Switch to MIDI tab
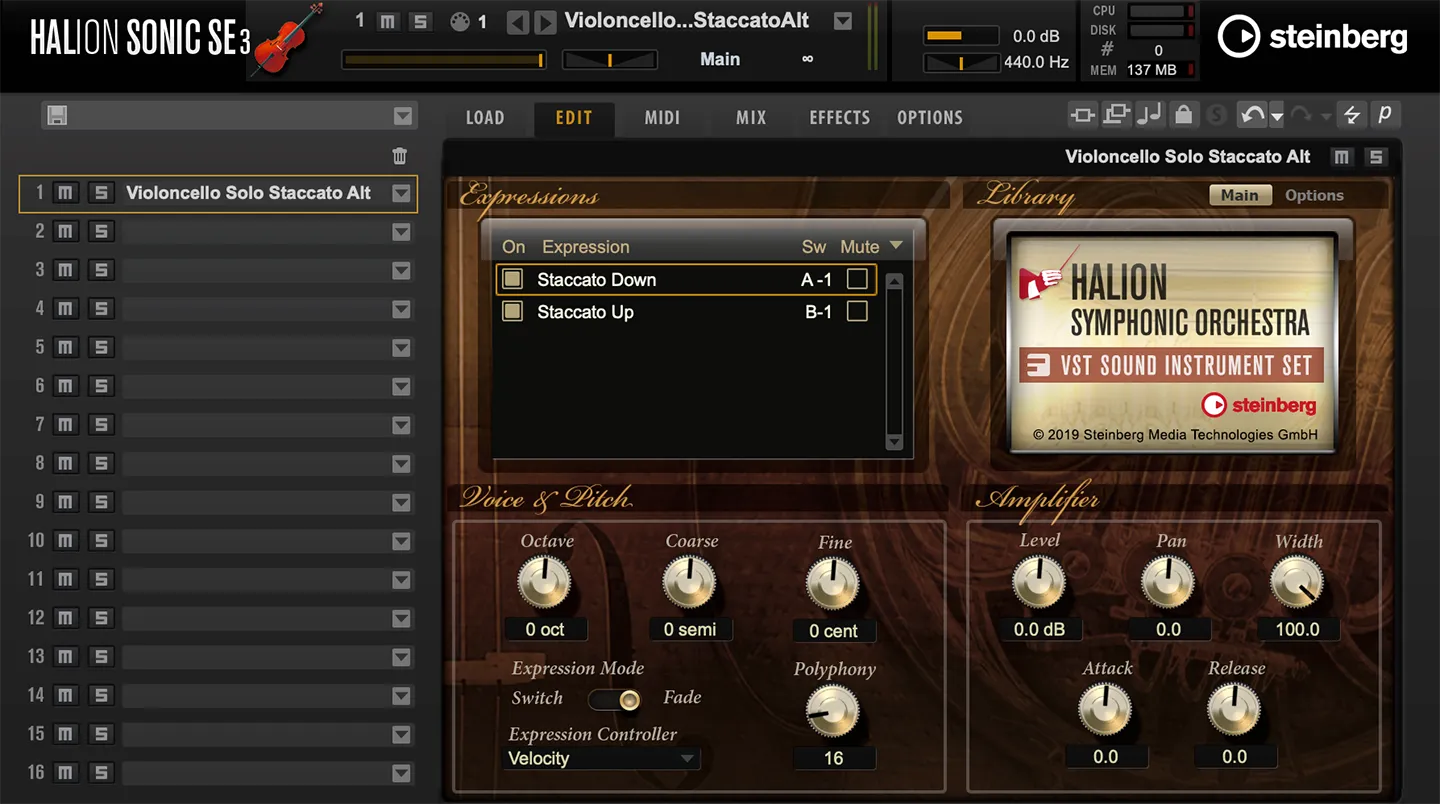1440x804 pixels. click(x=662, y=117)
